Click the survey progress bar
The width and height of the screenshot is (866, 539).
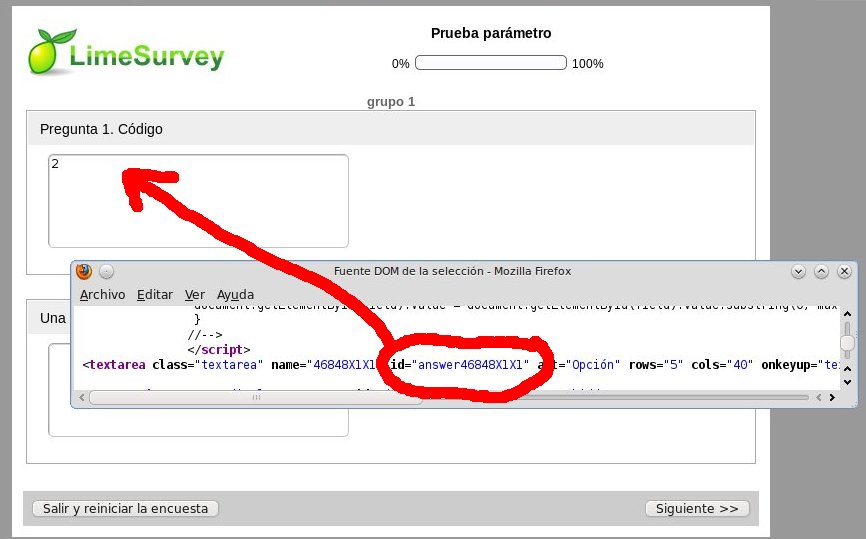490,62
